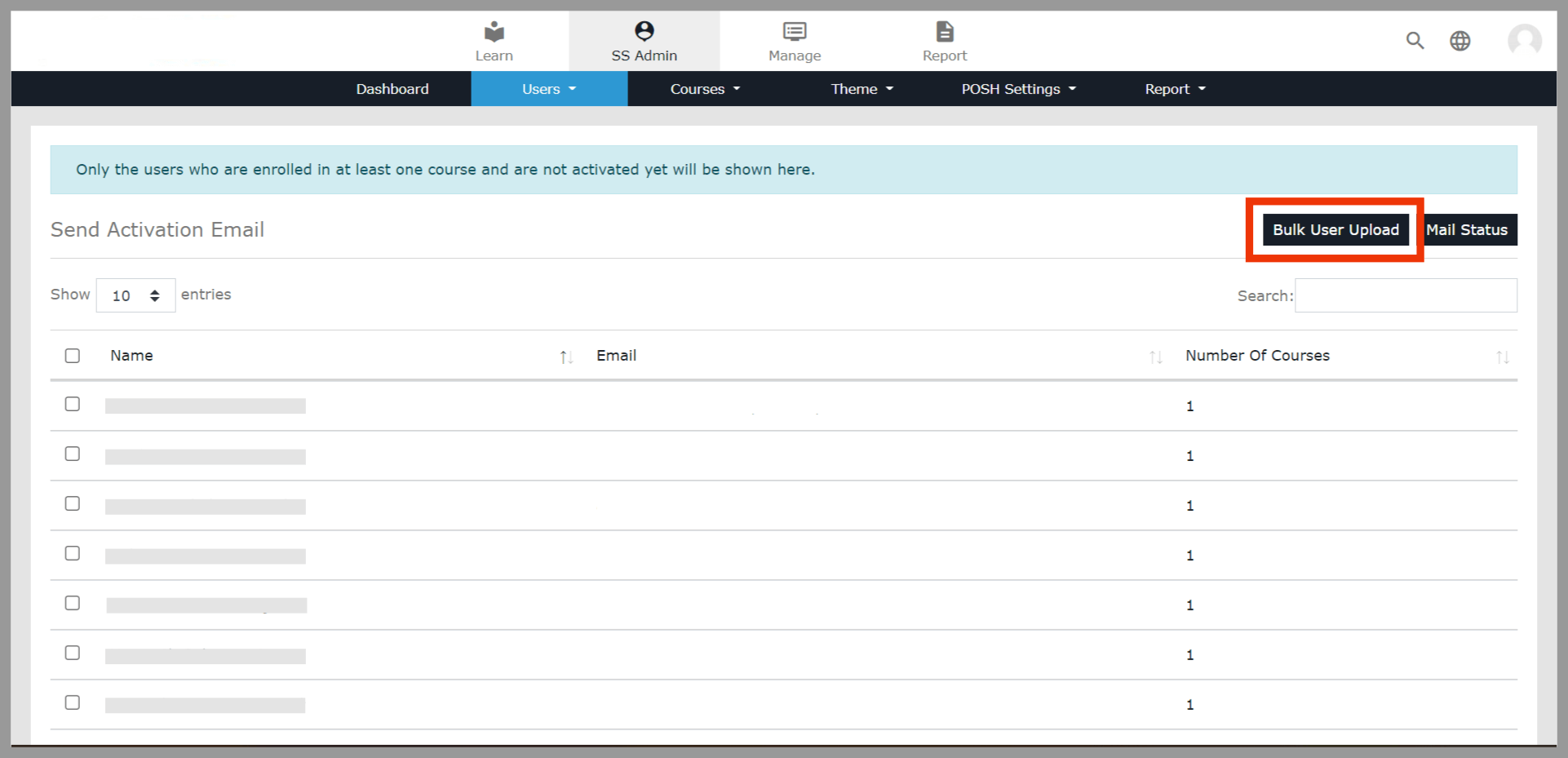Open the show entries count selector
Viewport: 1568px width, 758px height.
(135, 295)
